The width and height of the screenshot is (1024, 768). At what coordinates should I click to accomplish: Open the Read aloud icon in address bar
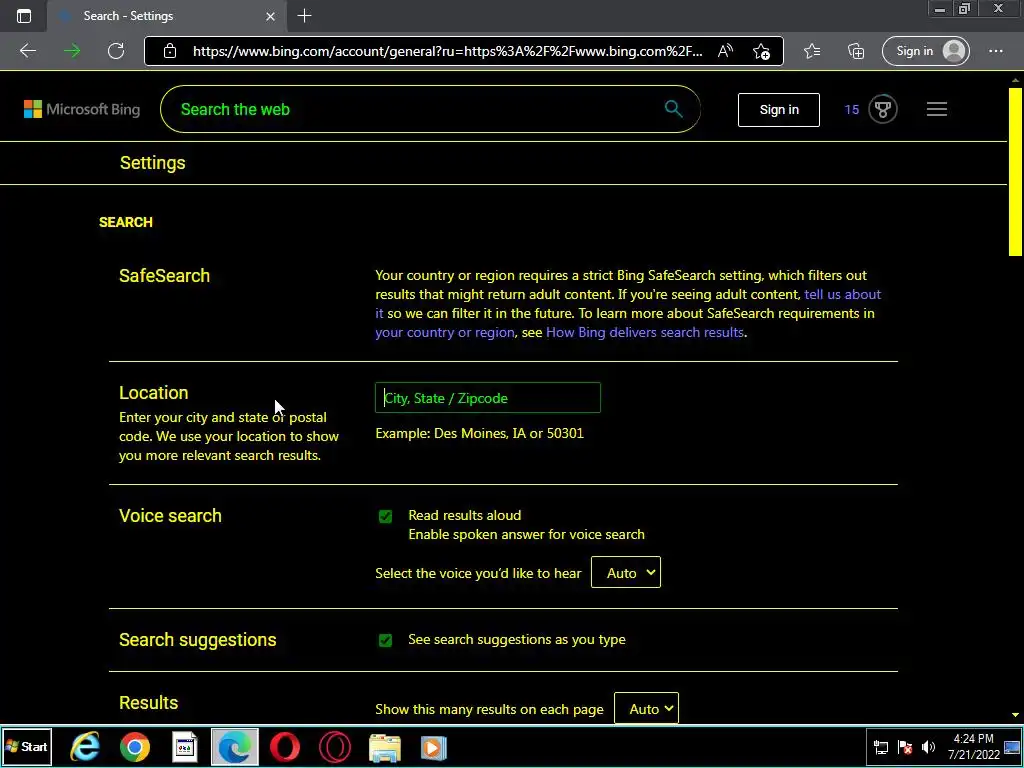pyautogui.click(x=725, y=51)
